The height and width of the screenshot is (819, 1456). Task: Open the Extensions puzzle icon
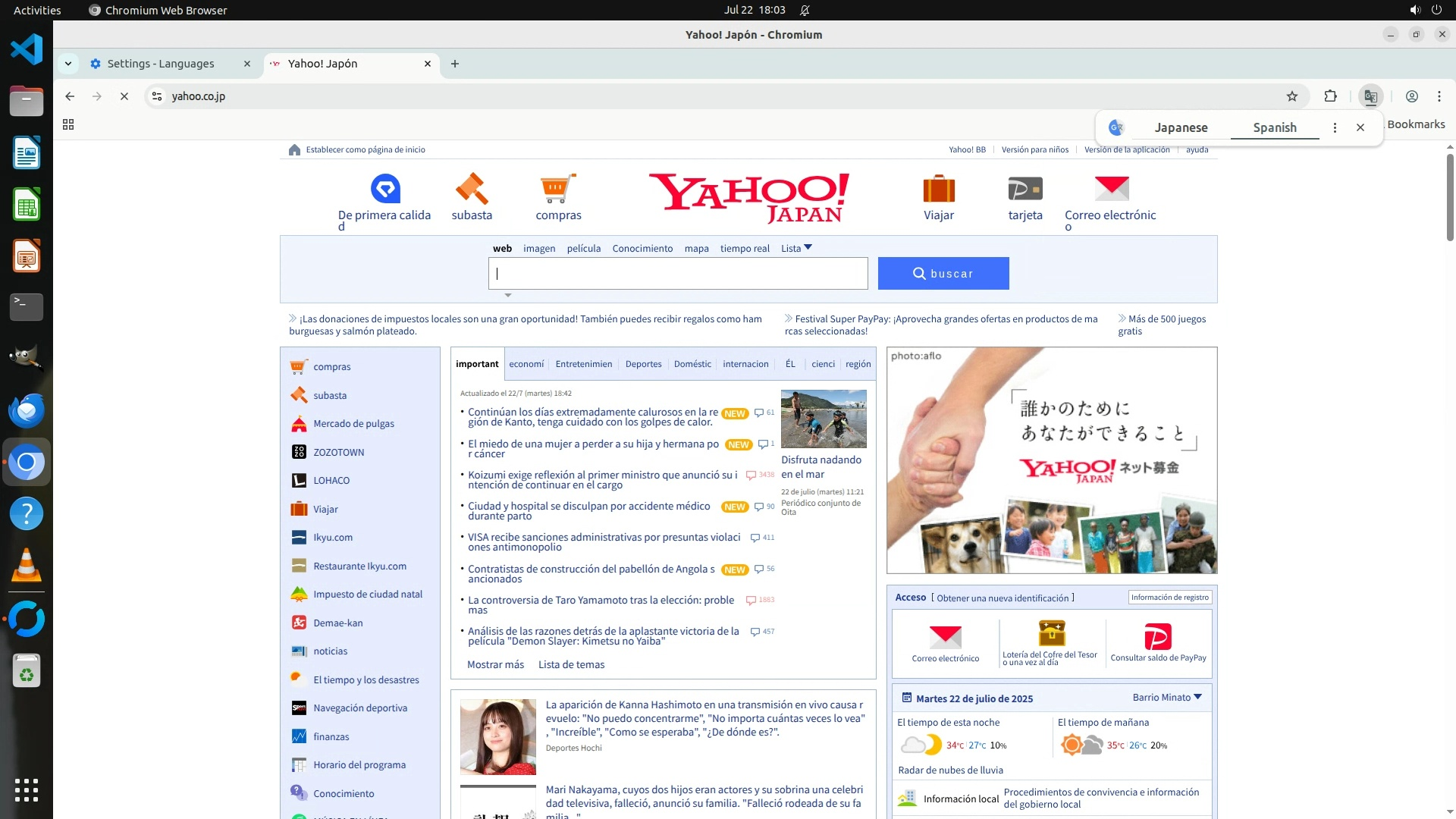1330,96
